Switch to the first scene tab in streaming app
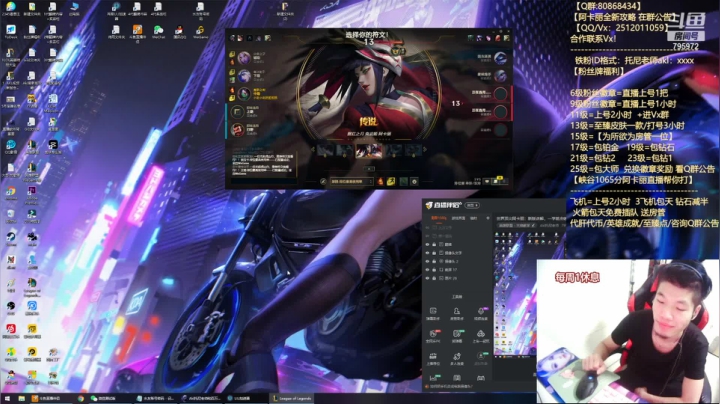Screen dimensions: 720x404 tap(439, 218)
